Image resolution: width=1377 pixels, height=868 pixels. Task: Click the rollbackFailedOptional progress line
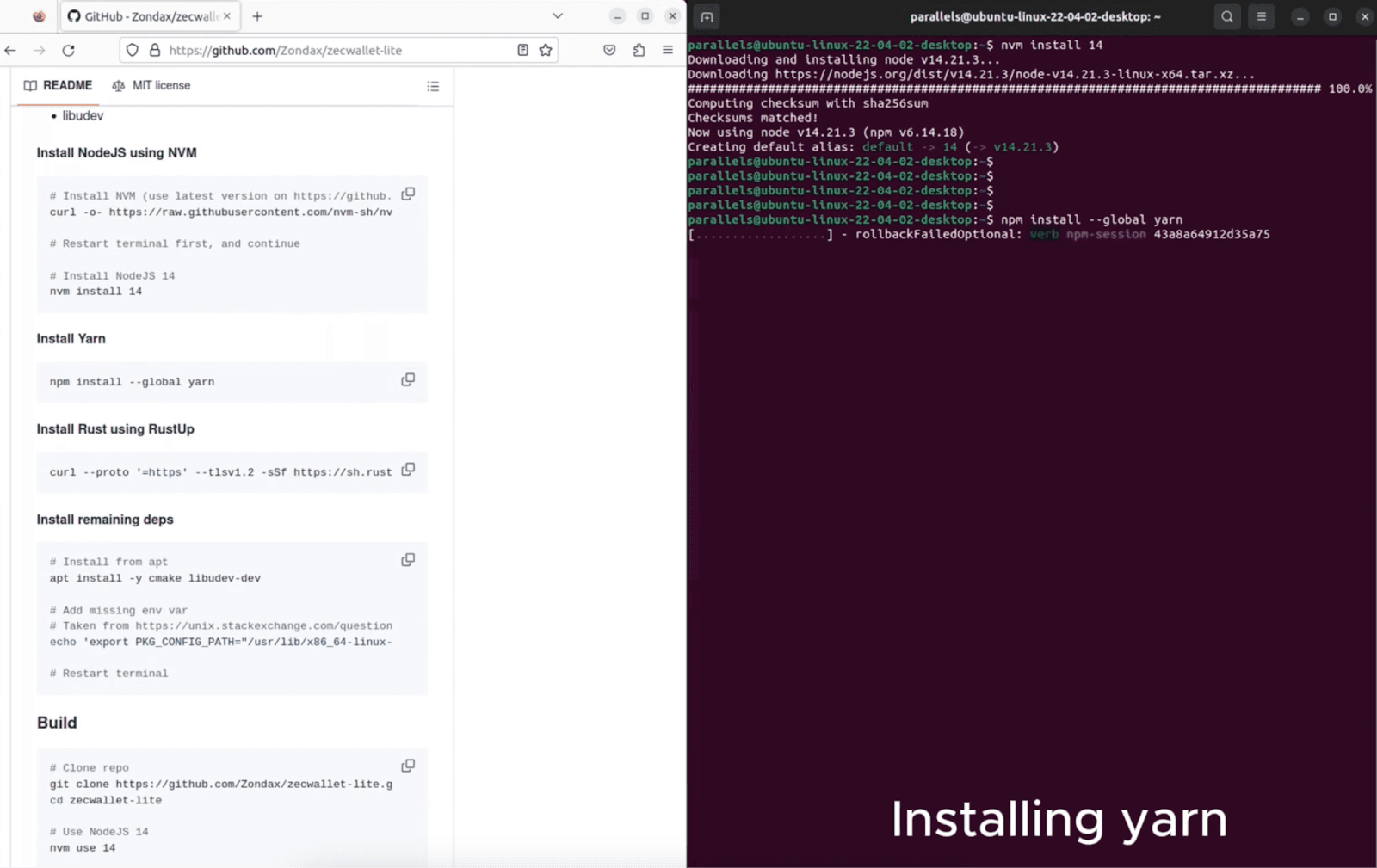[x=979, y=234]
